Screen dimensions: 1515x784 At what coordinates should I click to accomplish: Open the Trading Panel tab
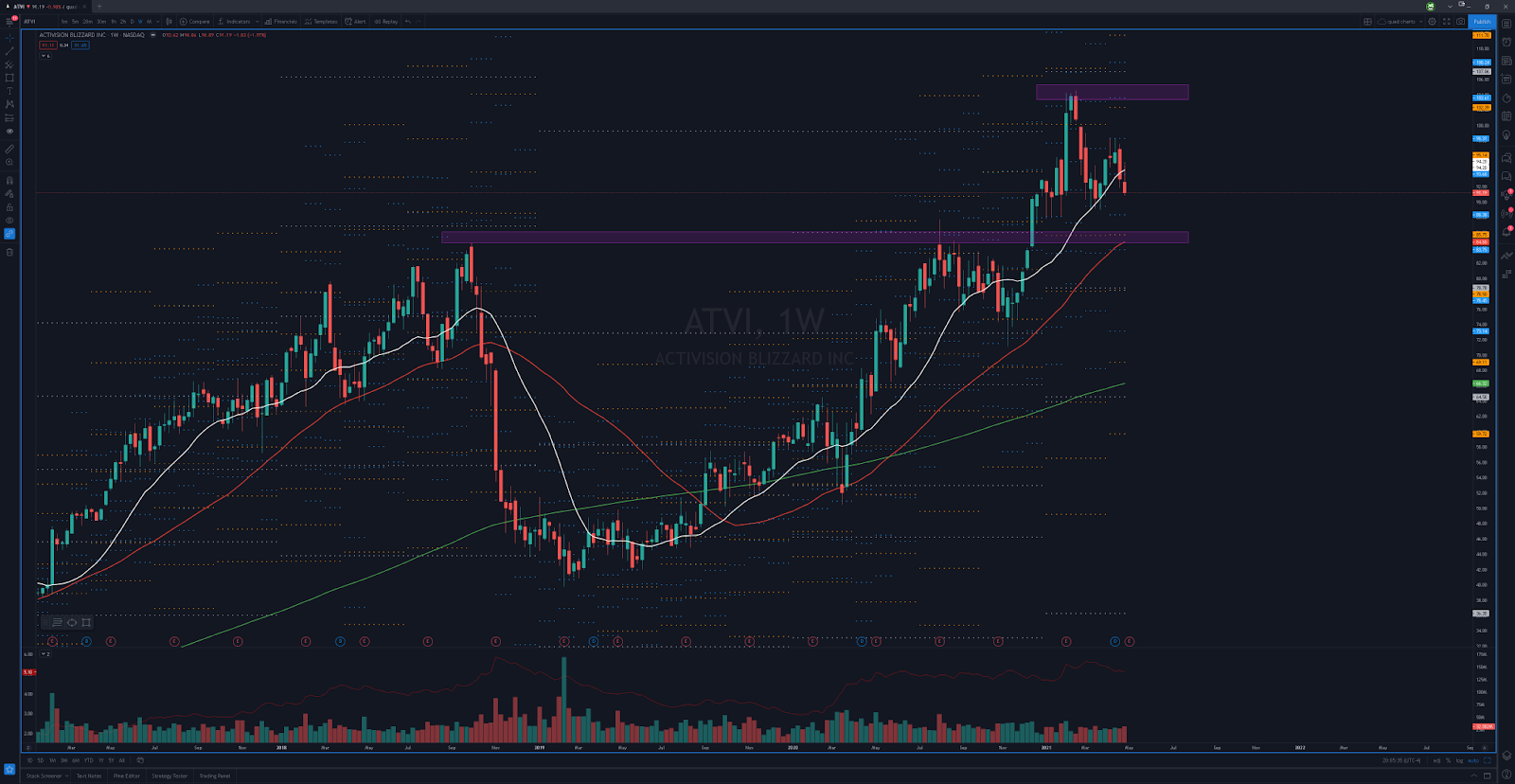coord(214,775)
